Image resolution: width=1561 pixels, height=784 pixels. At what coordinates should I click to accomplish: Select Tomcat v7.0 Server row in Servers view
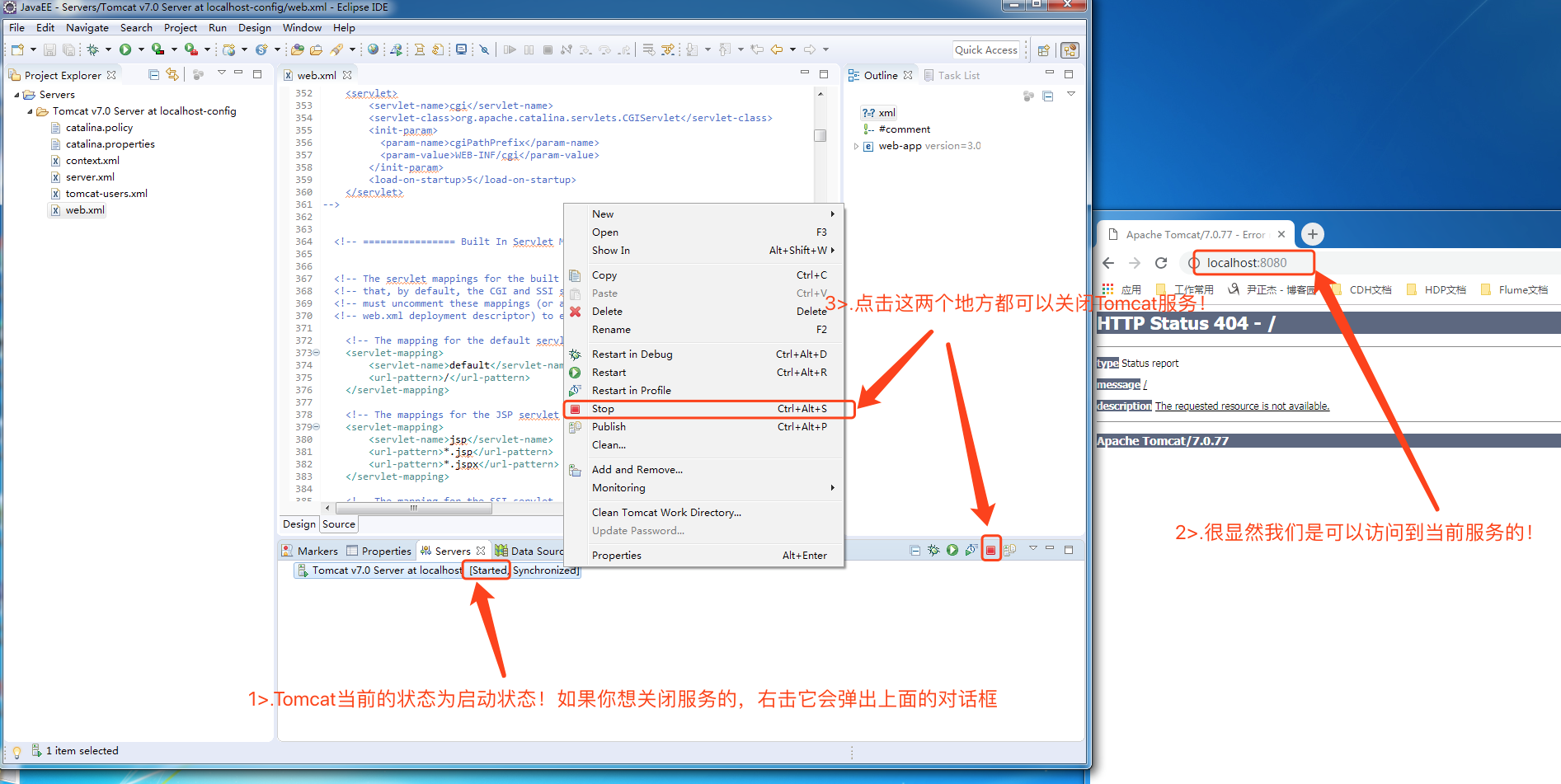click(438, 570)
